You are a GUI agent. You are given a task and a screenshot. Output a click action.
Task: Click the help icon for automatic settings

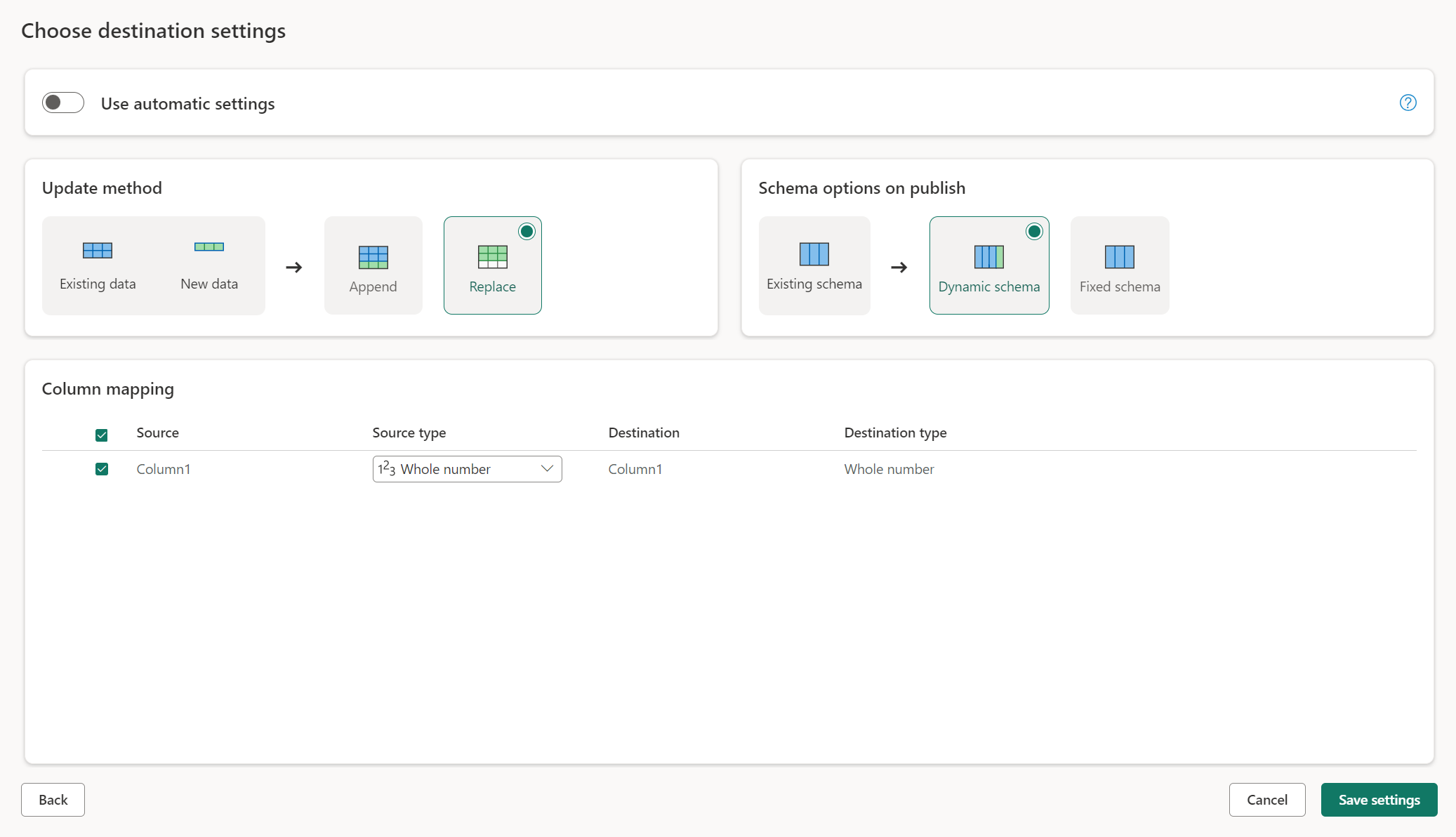tap(1408, 102)
